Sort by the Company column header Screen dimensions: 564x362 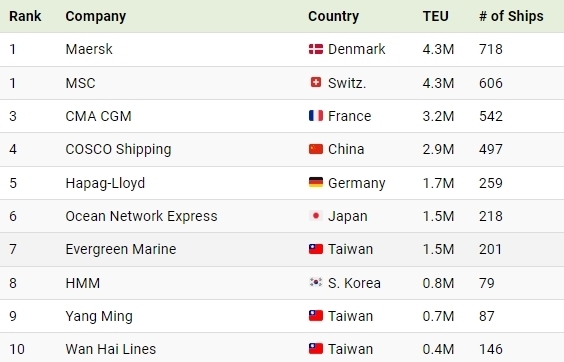pyautogui.click(x=96, y=16)
